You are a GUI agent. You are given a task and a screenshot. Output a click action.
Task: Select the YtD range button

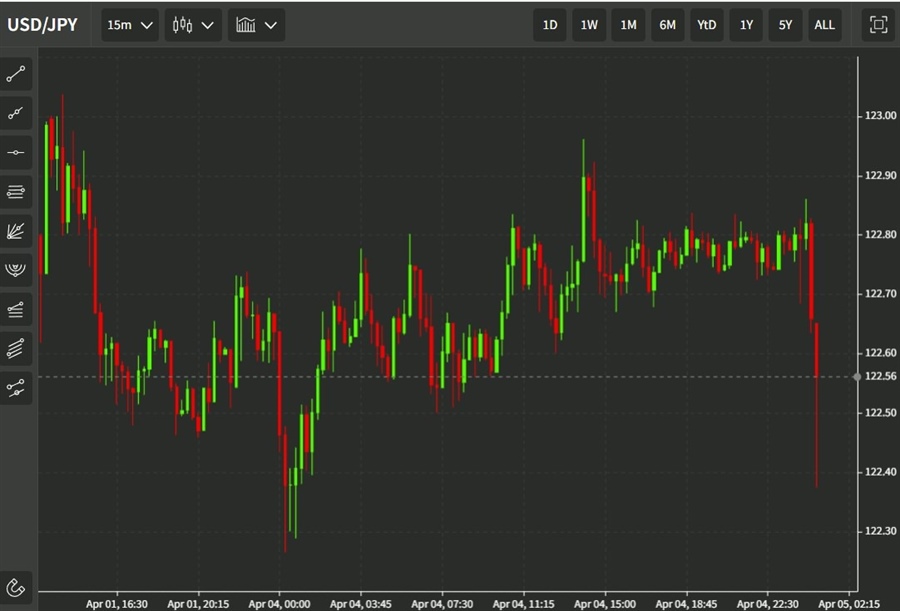click(x=706, y=25)
